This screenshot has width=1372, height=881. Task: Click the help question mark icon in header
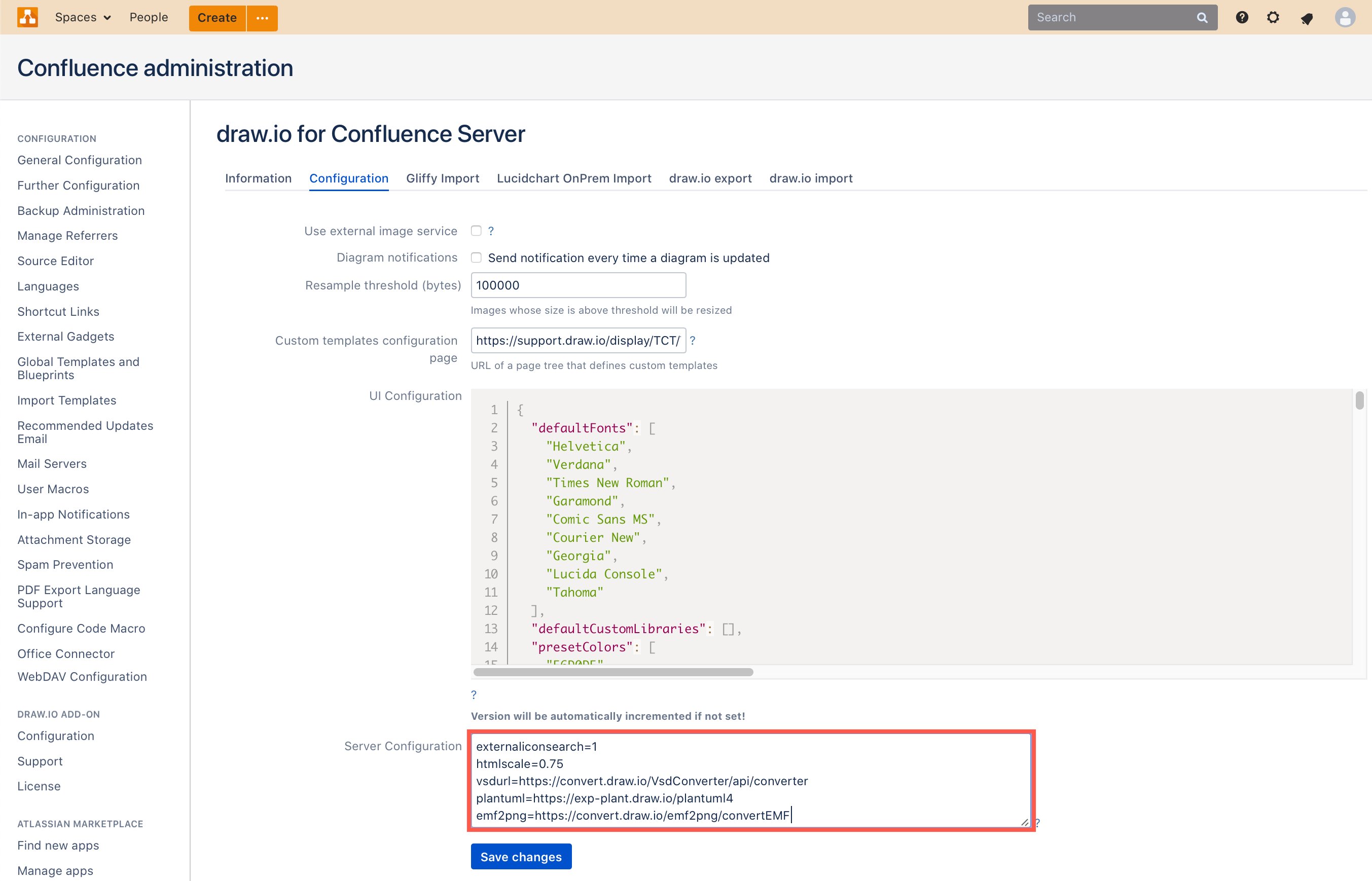coord(1242,17)
